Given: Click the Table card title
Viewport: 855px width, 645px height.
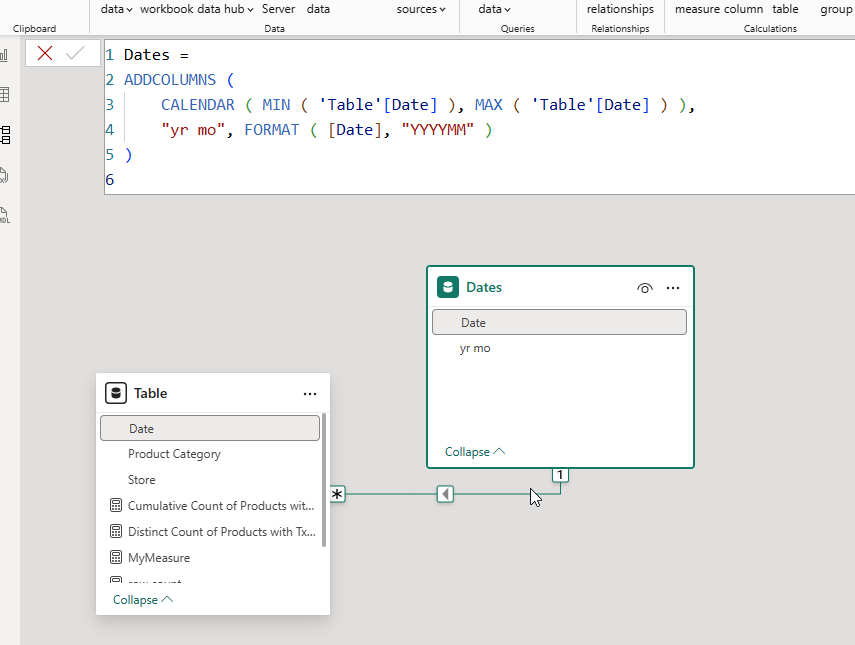Looking at the screenshot, I should [x=150, y=393].
